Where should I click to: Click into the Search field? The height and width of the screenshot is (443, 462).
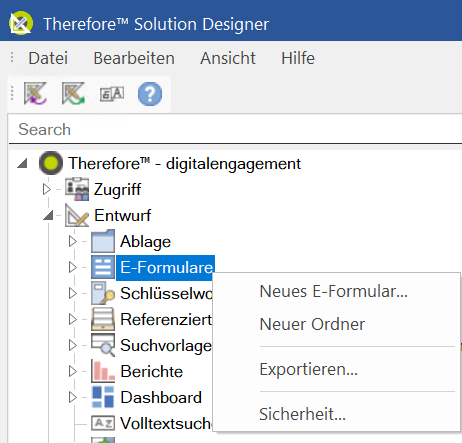pyautogui.click(x=235, y=129)
